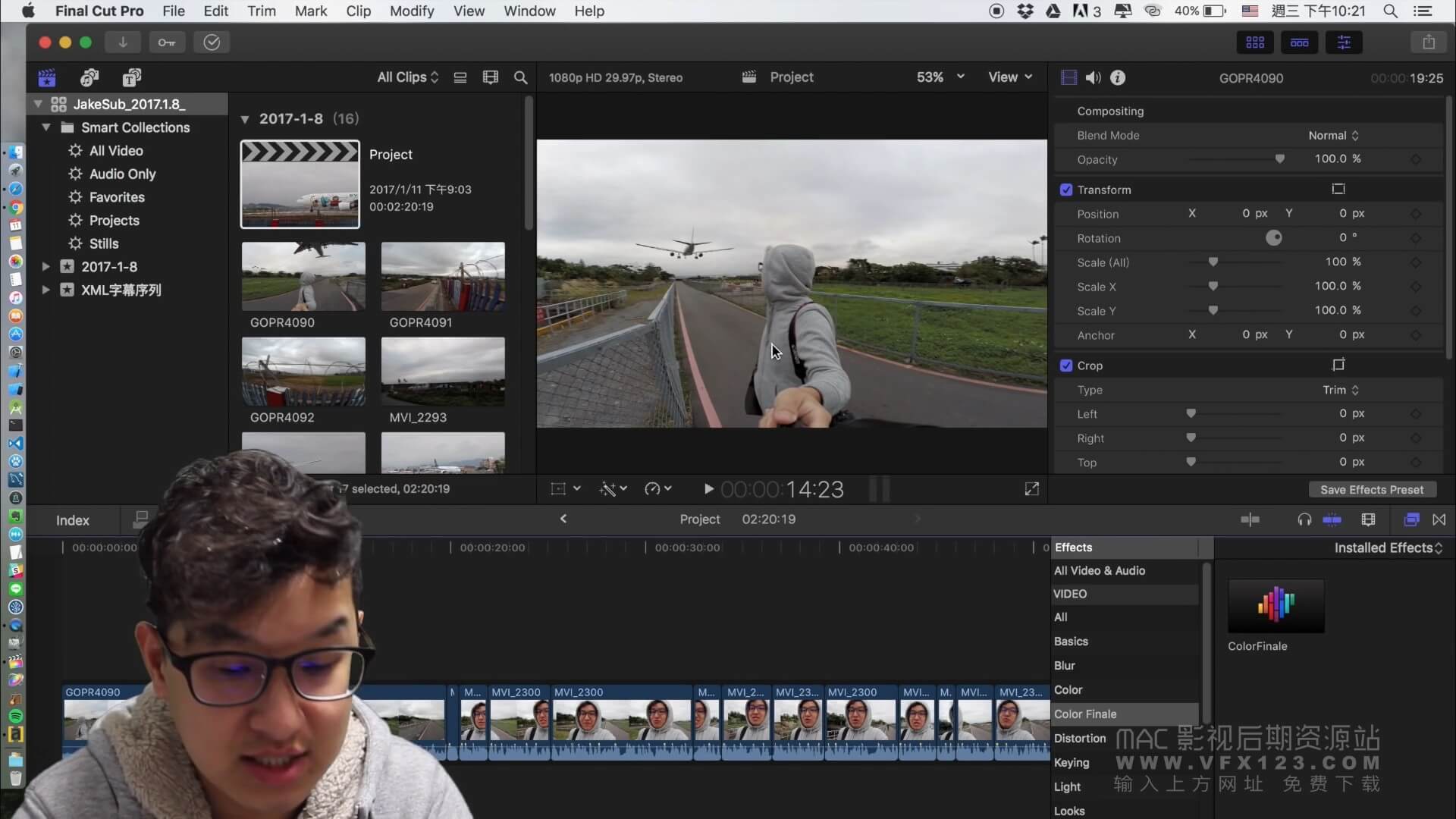
Task: Expand the 2017-1-8 event in sidebar
Action: click(x=45, y=267)
